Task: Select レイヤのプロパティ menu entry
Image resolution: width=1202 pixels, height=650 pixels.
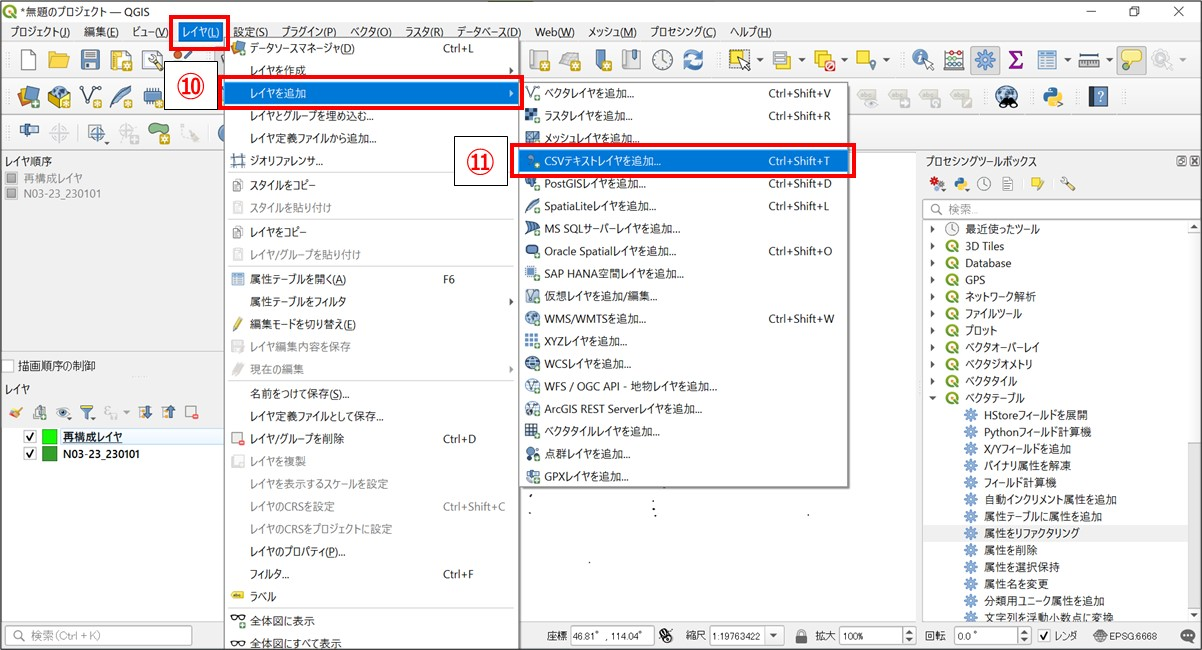Action: [372, 552]
